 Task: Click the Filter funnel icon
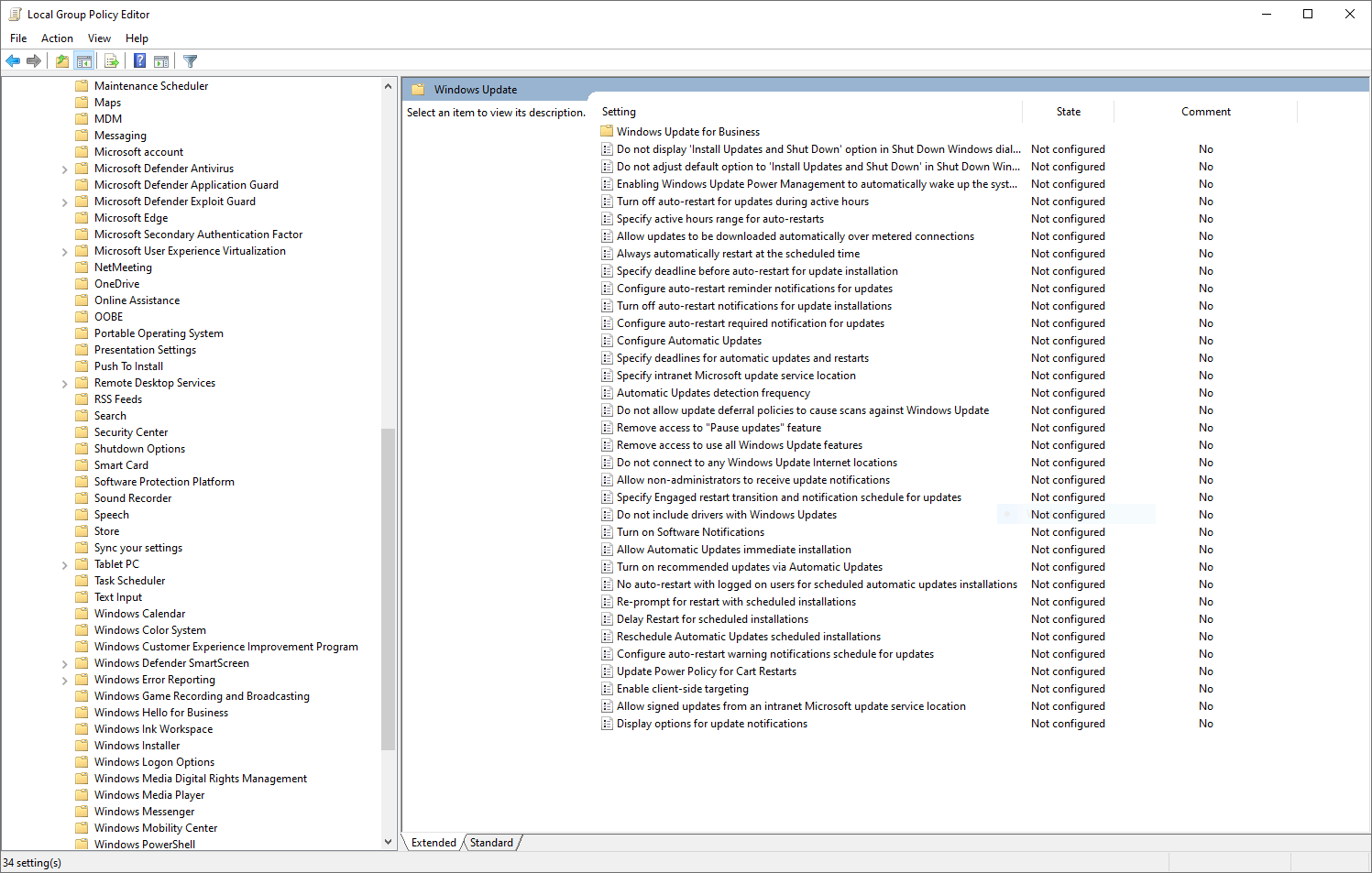(x=191, y=61)
